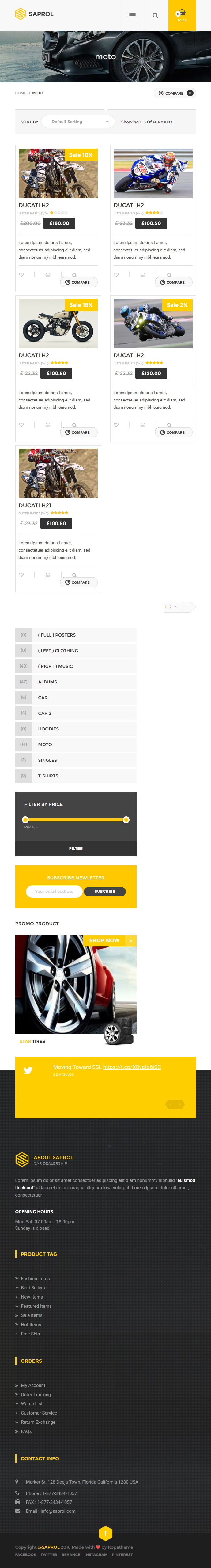211x1568 pixels.
Task: Click right handle of price slider
Action: point(126,820)
